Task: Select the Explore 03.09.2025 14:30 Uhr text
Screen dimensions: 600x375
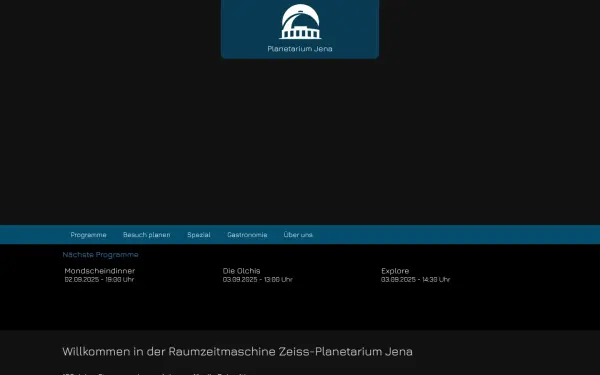Action: [416, 279]
